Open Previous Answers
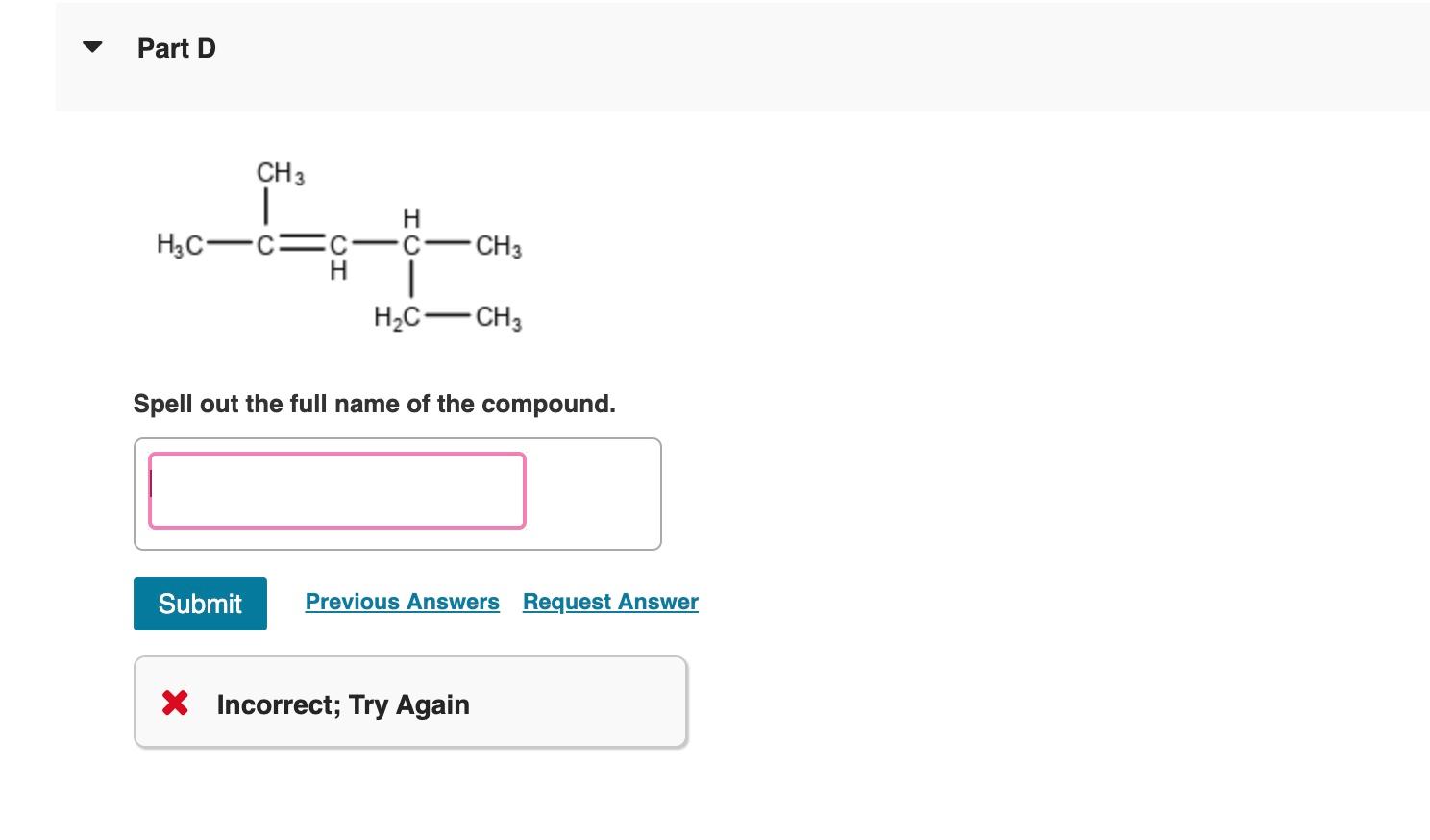1430x840 pixels. [x=402, y=602]
